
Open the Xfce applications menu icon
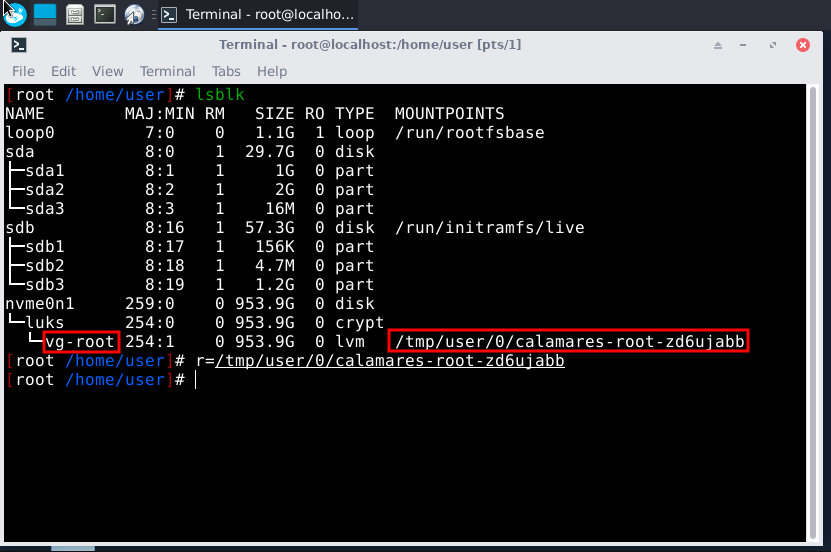coord(15,13)
